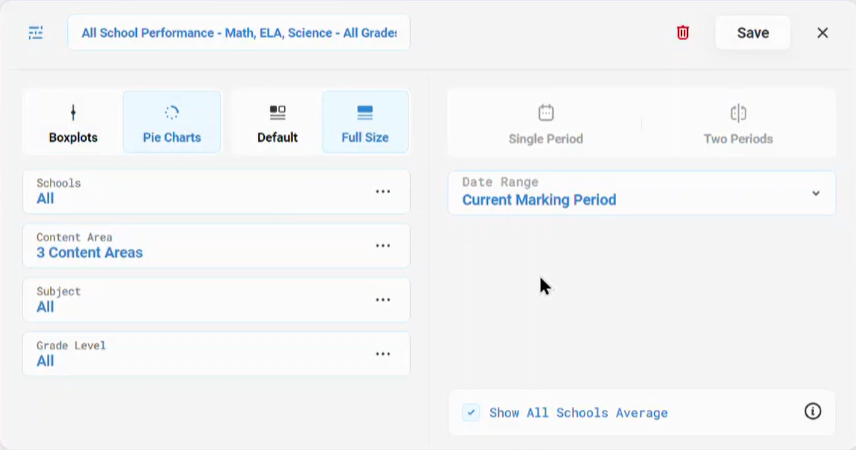Close the settings dialog with X
The height and width of the screenshot is (450, 856).
(822, 33)
